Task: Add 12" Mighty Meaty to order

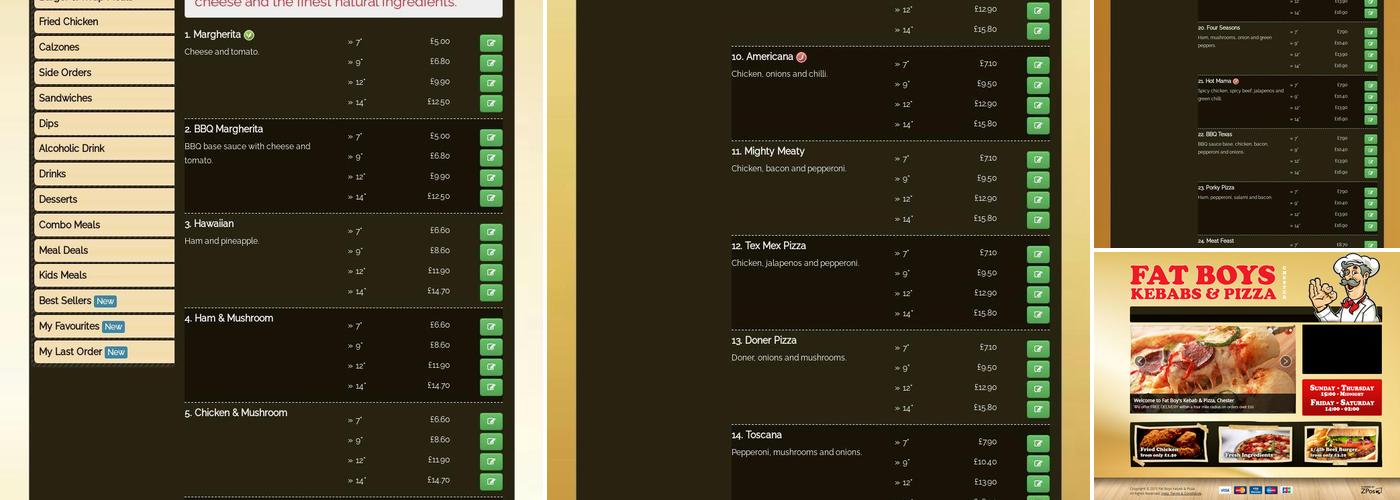Action: tap(1038, 200)
